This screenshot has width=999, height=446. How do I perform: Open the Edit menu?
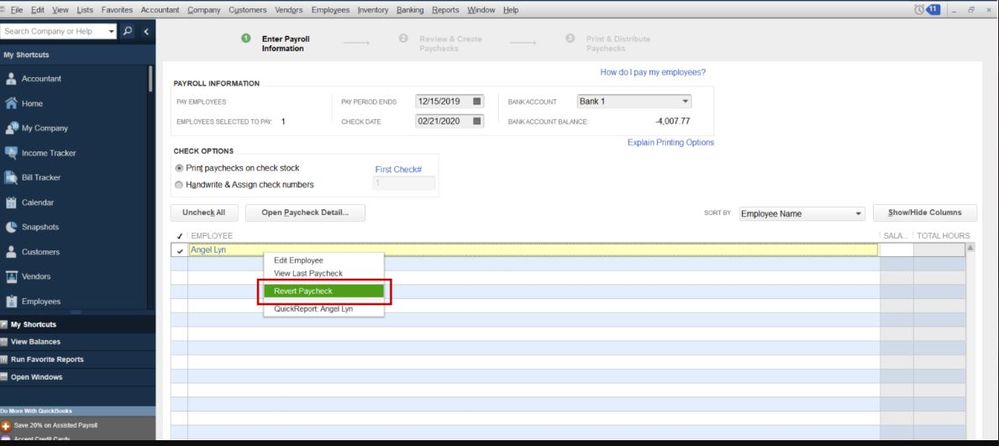[38, 10]
